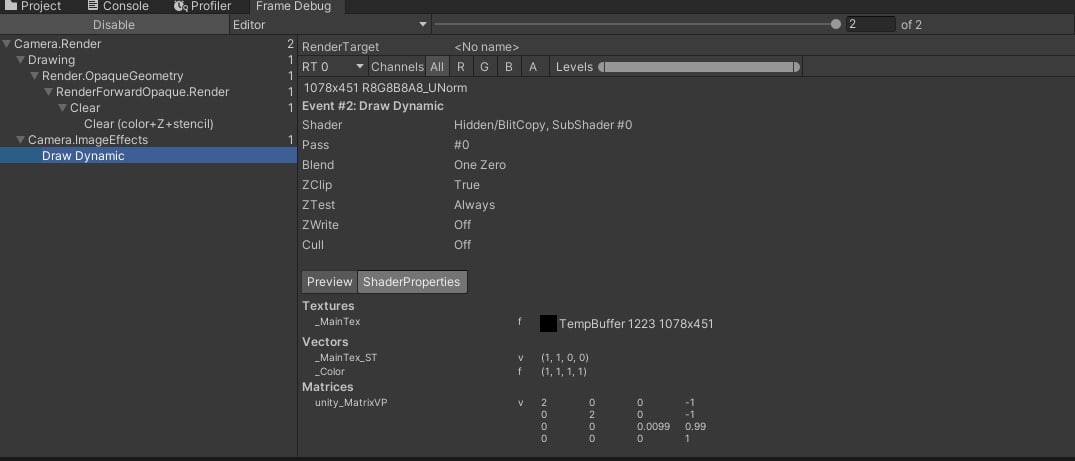Select the Camera.Render row label
This screenshot has width=1075, height=461.
pos(58,44)
